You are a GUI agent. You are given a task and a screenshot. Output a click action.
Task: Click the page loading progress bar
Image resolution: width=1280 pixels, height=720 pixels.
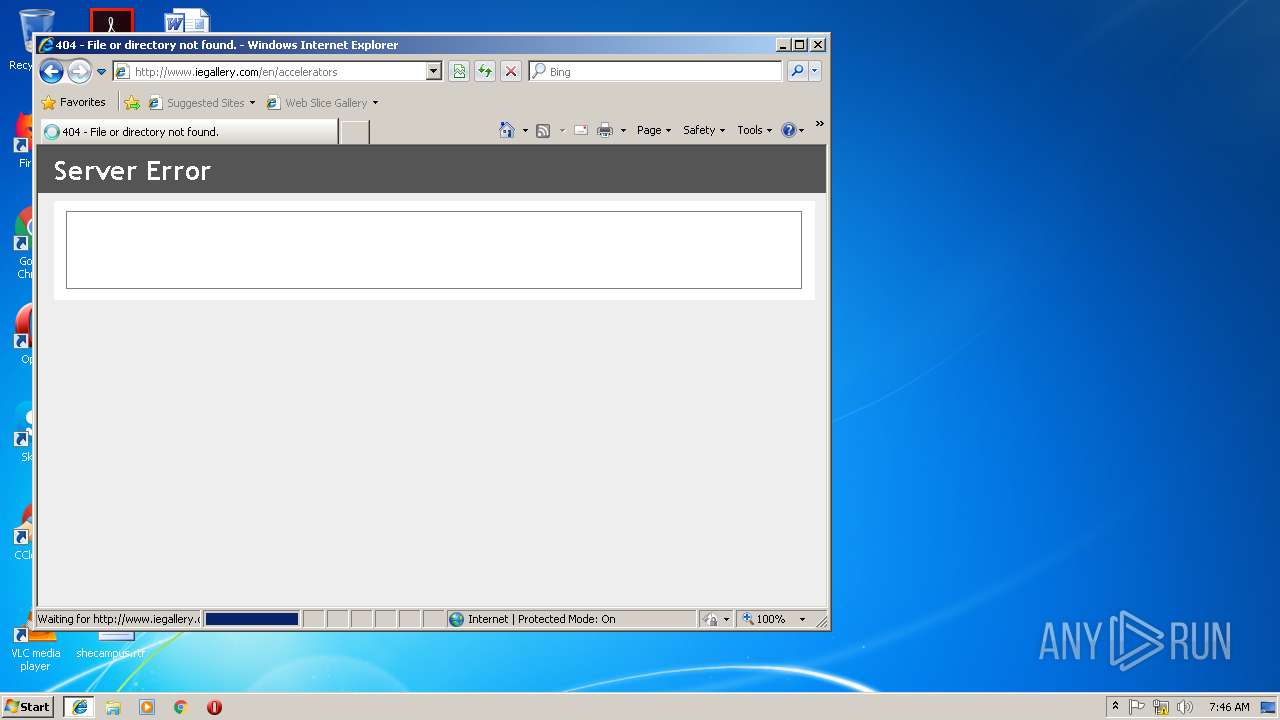pos(252,619)
